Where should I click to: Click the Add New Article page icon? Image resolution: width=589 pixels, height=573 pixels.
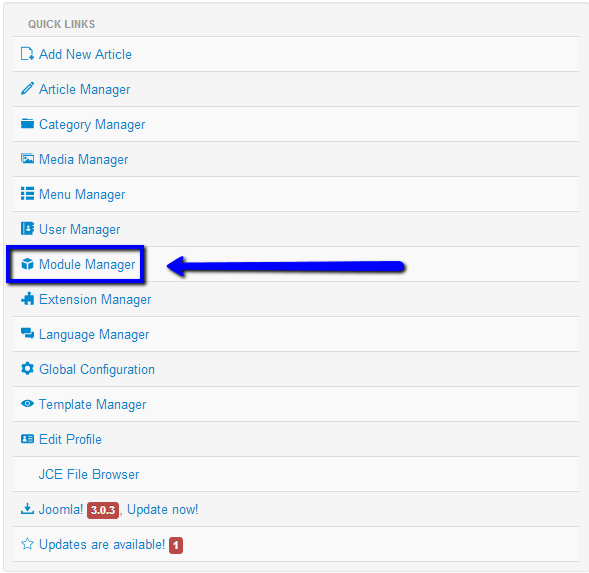coord(27,54)
